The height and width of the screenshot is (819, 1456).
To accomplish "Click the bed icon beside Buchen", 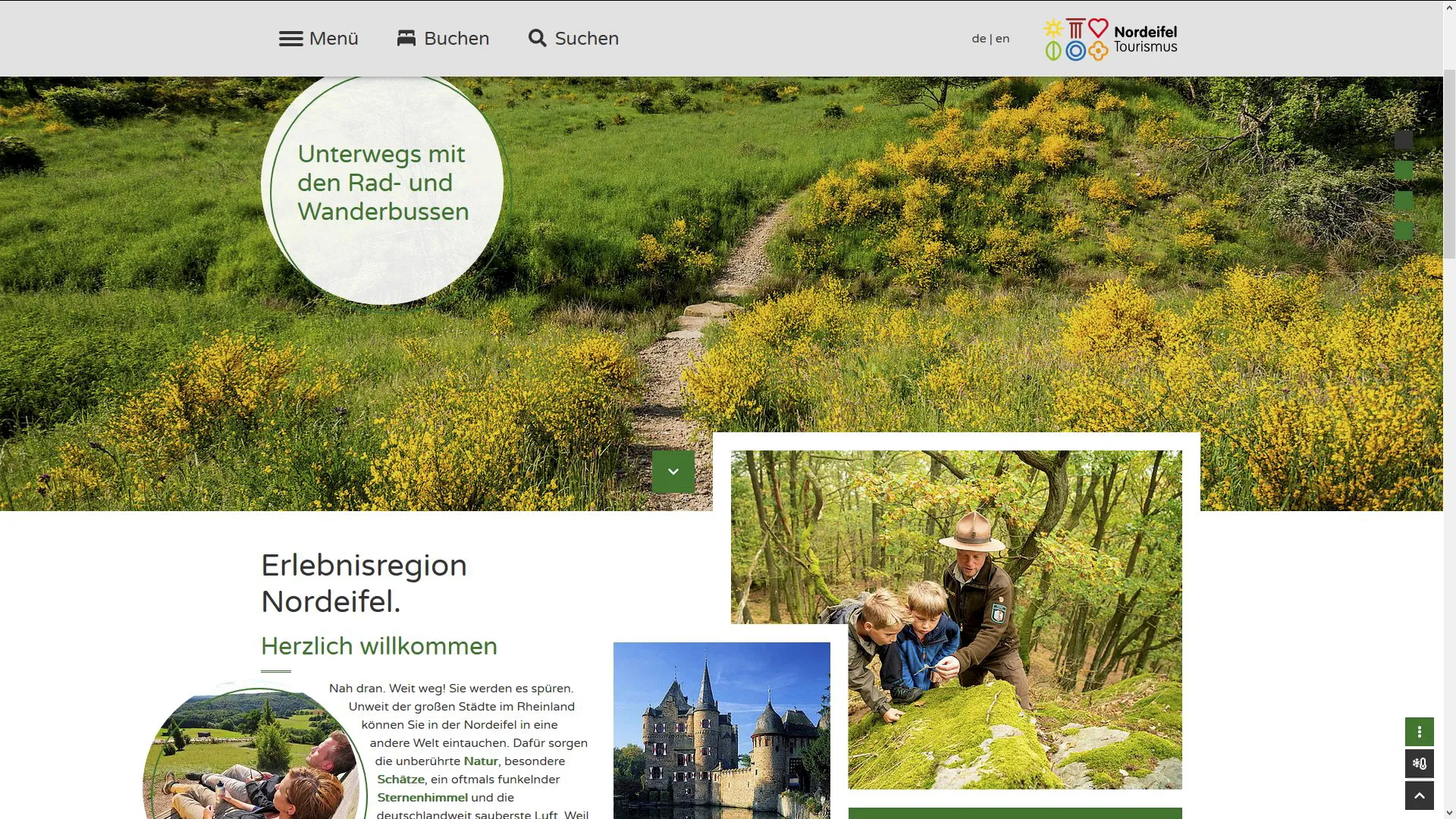I will coord(406,38).
